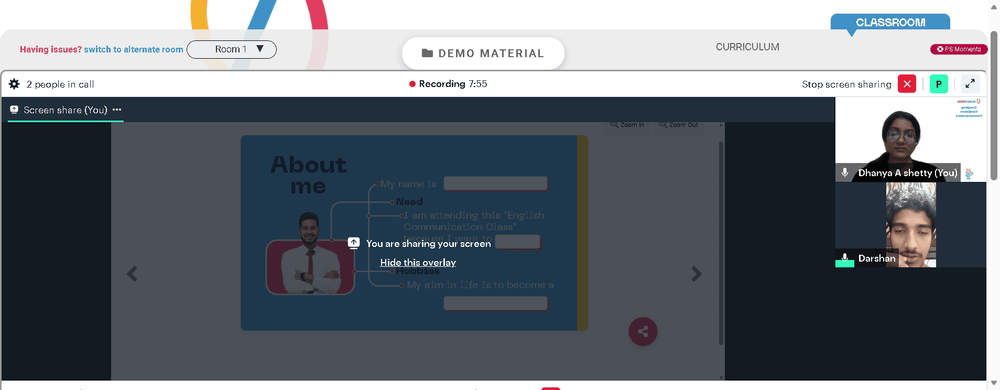
Task: Toggle fullscreen expand icon
Action: tap(970, 84)
